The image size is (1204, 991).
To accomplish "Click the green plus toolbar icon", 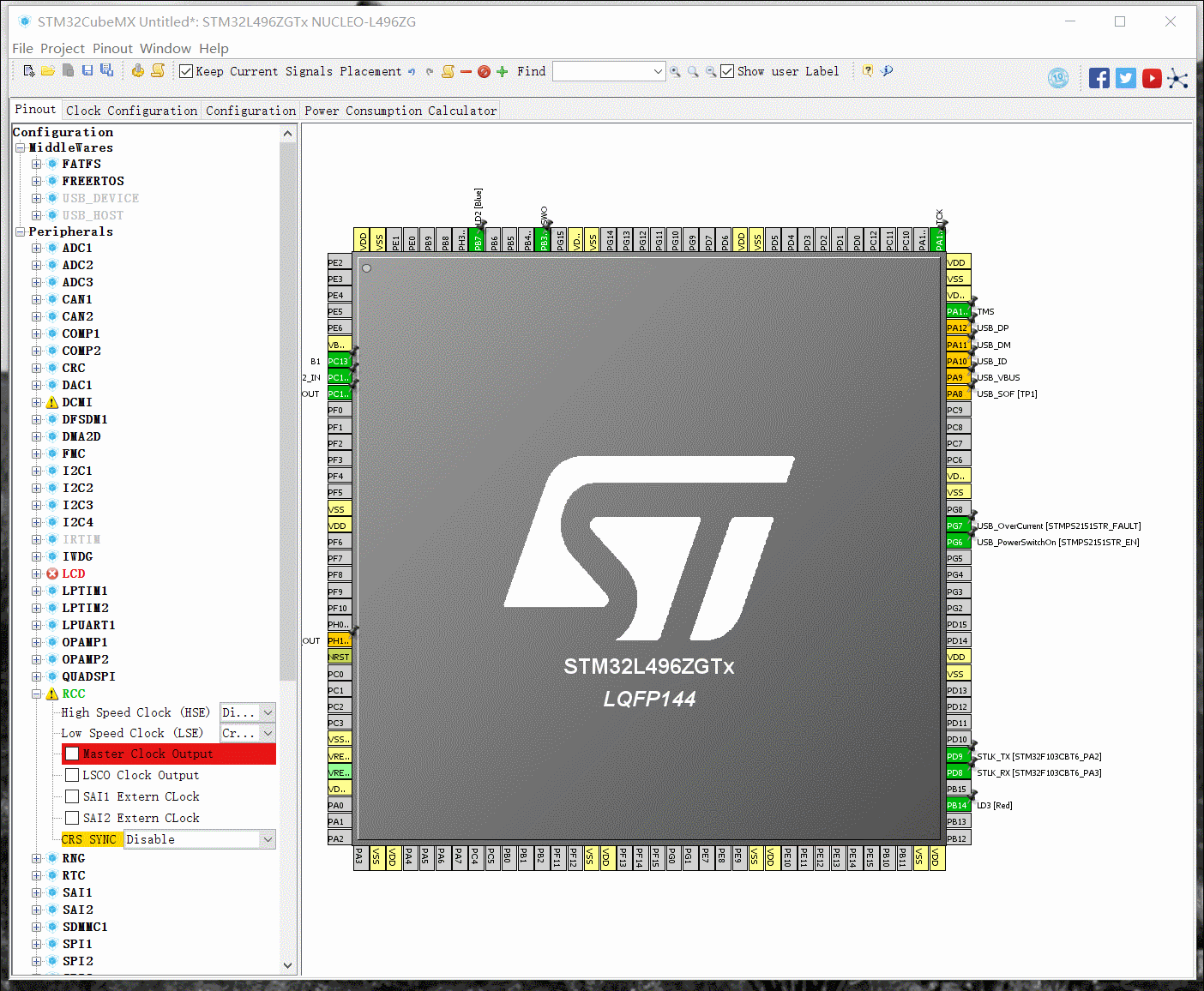I will point(502,72).
